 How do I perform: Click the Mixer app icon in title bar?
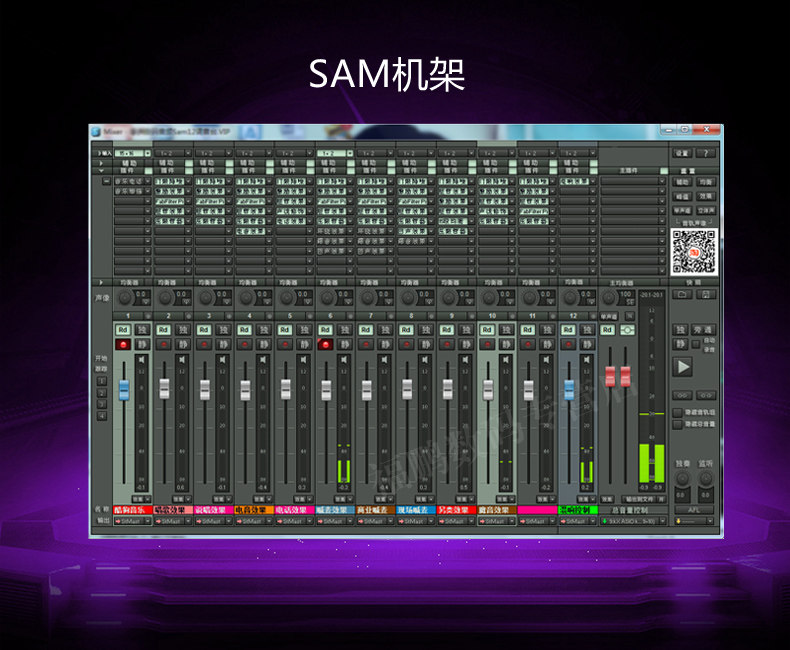pyautogui.click(x=96, y=132)
